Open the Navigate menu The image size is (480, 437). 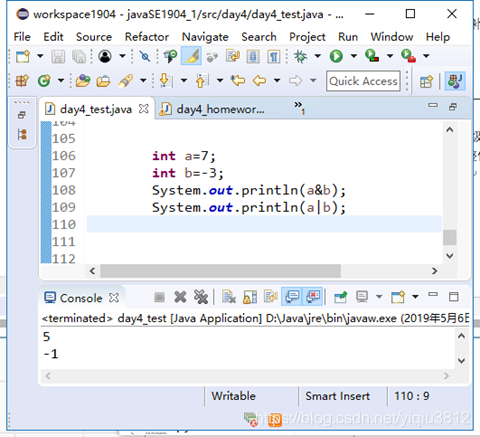205,37
